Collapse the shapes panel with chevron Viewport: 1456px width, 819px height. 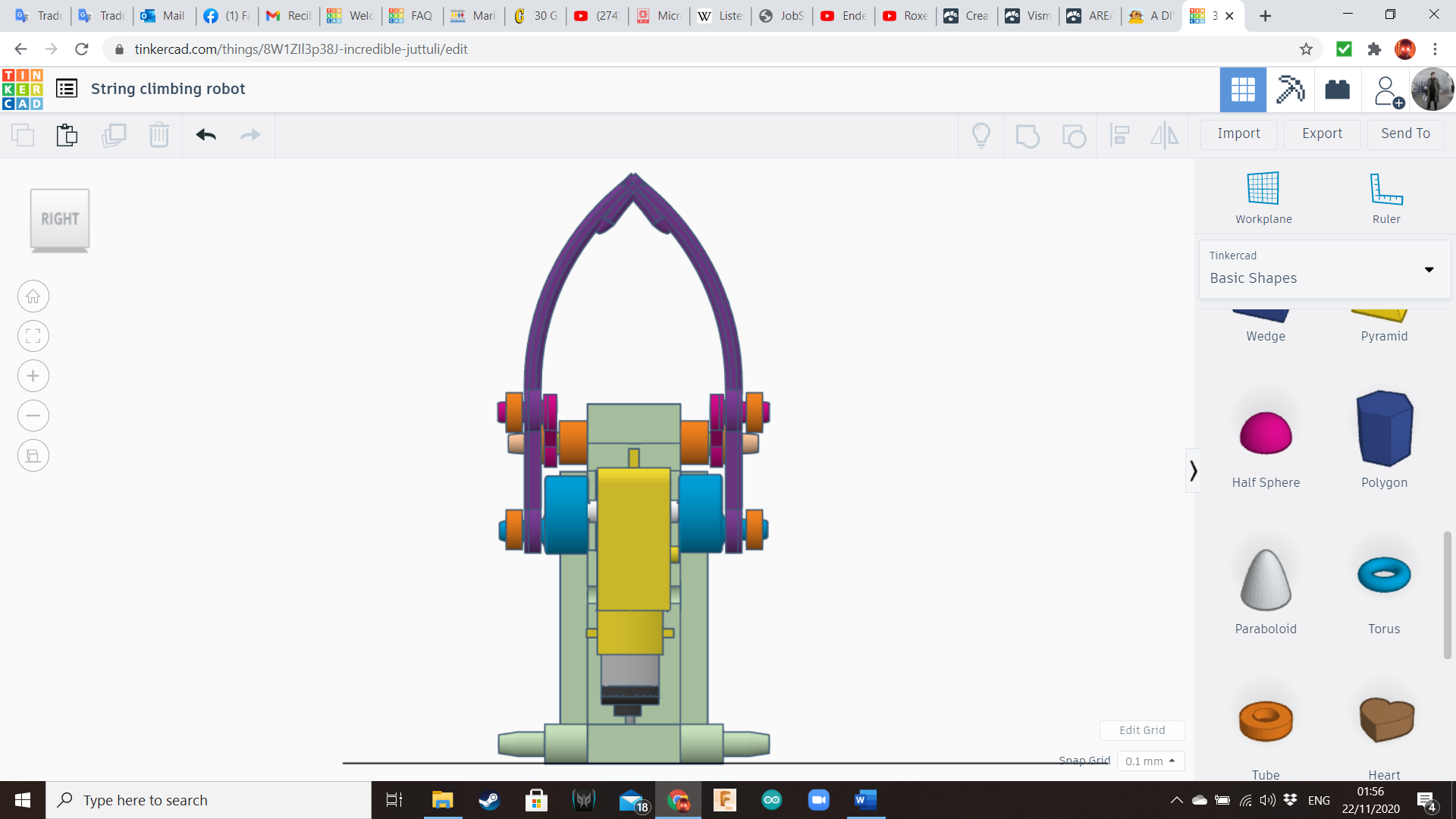coord(1192,470)
